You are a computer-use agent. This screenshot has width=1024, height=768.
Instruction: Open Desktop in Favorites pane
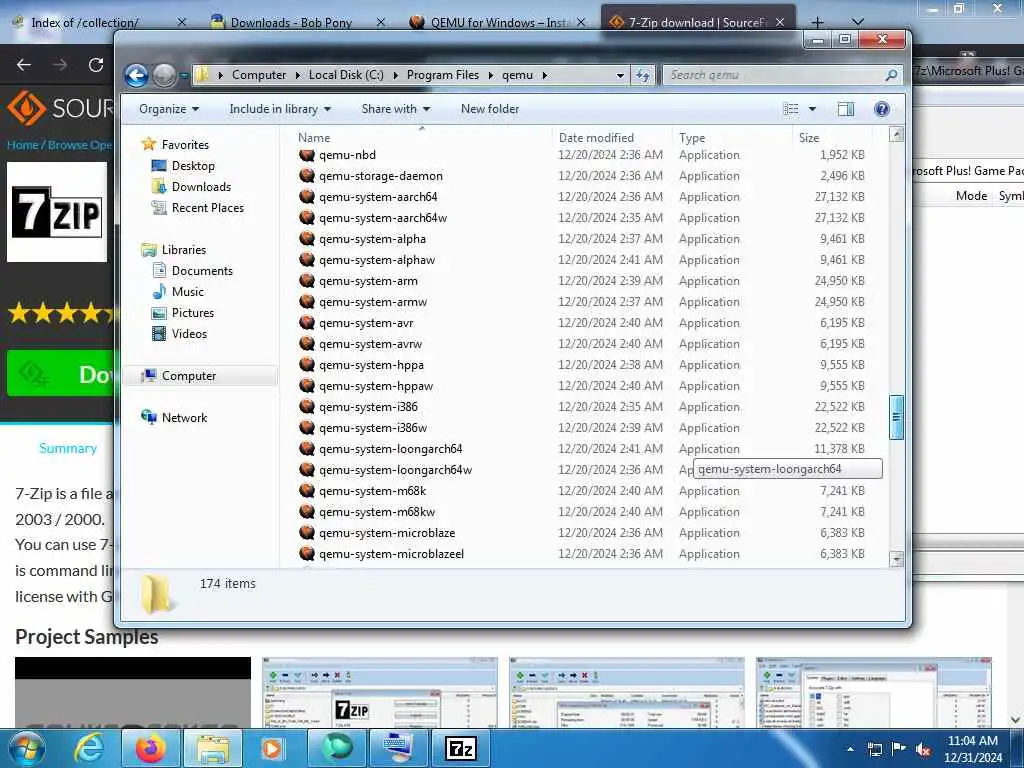tap(193, 166)
